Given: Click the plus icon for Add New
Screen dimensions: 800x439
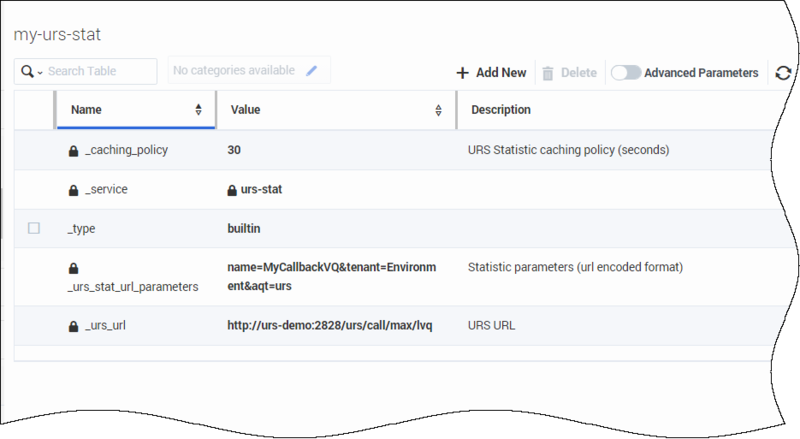Looking at the screenshot, I should click(x=462, y=73).
